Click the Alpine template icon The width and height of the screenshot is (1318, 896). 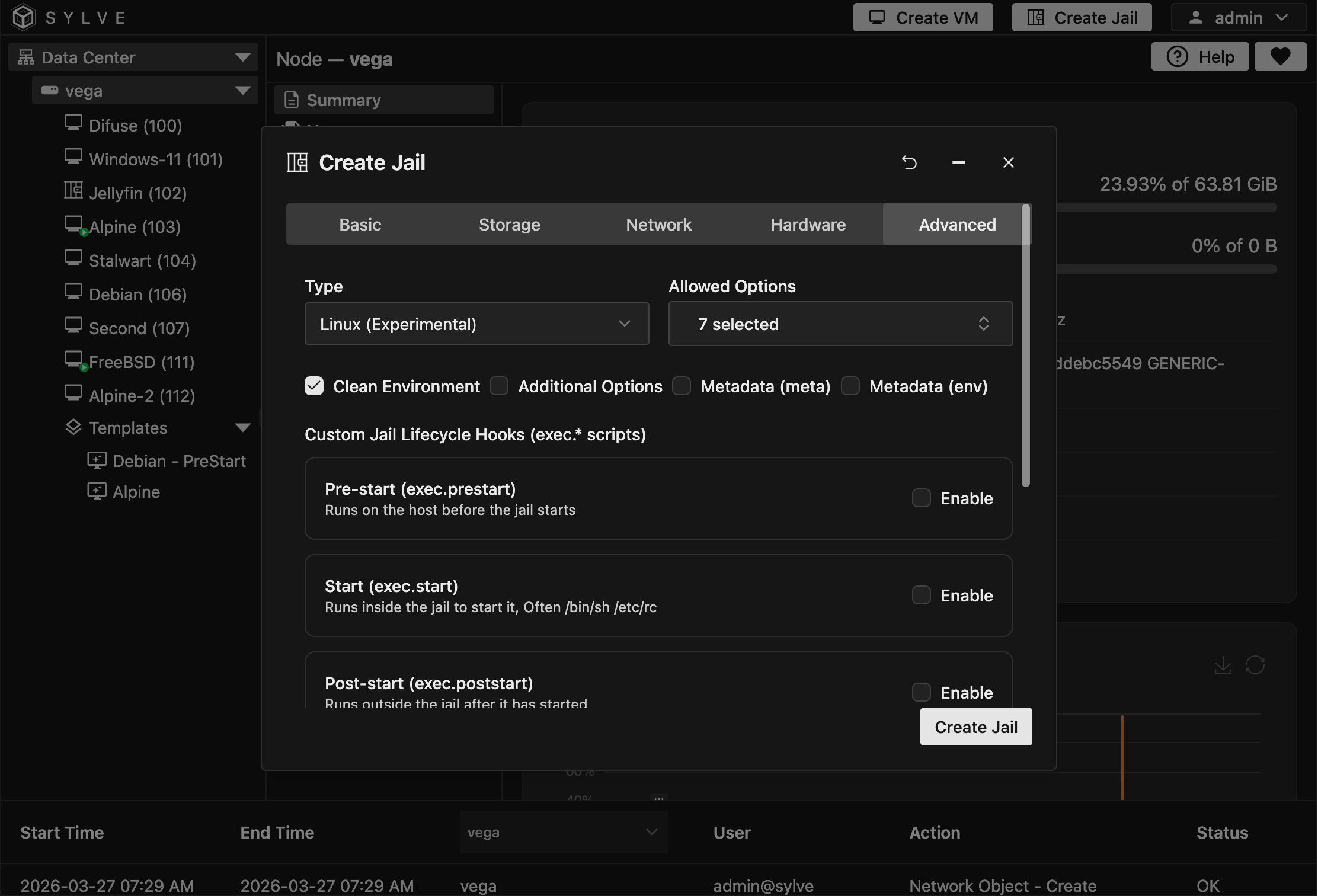(x=97, y=491)
